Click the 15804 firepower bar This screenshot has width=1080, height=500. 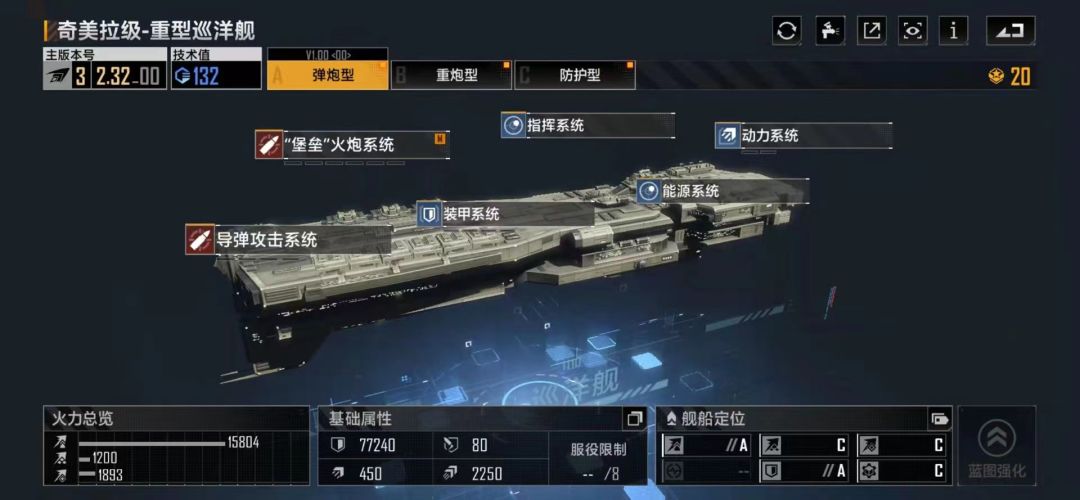[x=152, y=444]
